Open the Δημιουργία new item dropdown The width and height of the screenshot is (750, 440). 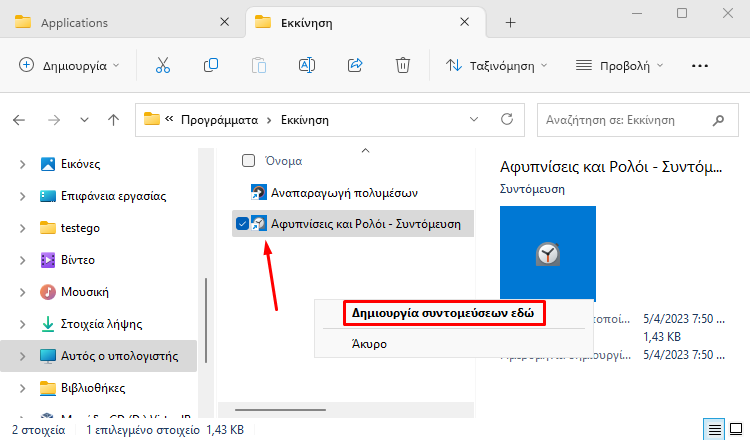pyautogui.click(x=69, y=66)
